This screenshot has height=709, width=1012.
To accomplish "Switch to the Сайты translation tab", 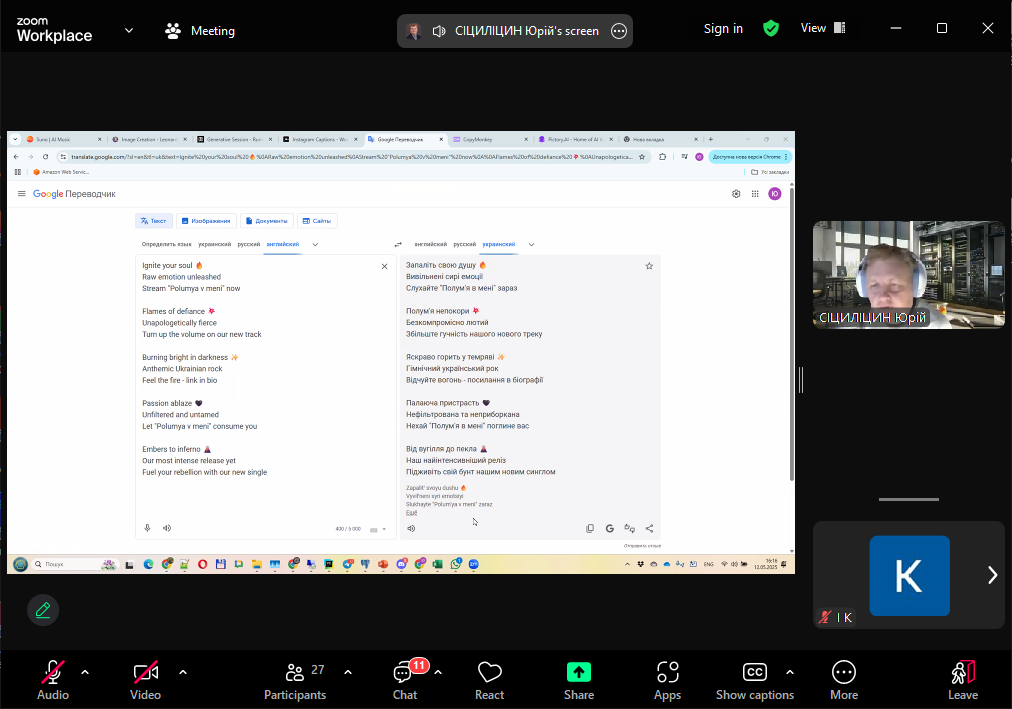I will coord(317,221).
